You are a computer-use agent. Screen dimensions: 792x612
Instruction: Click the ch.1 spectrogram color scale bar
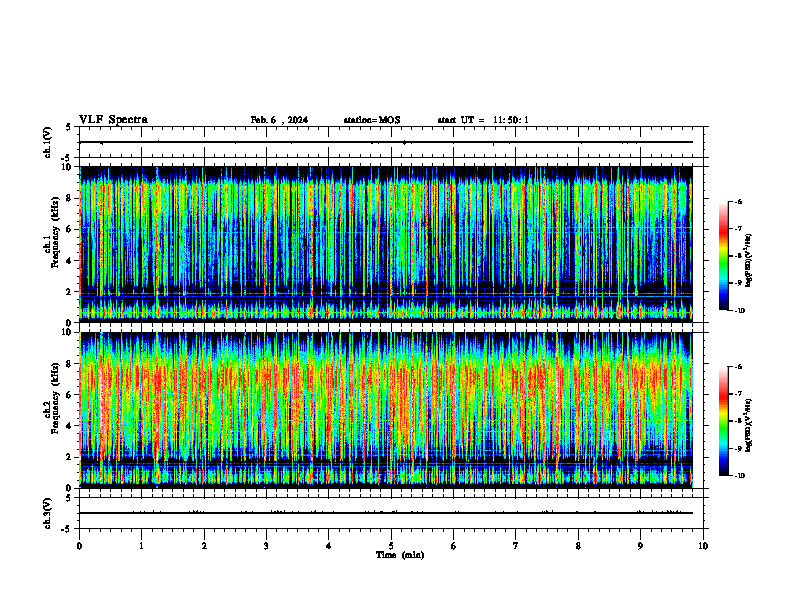724,256
